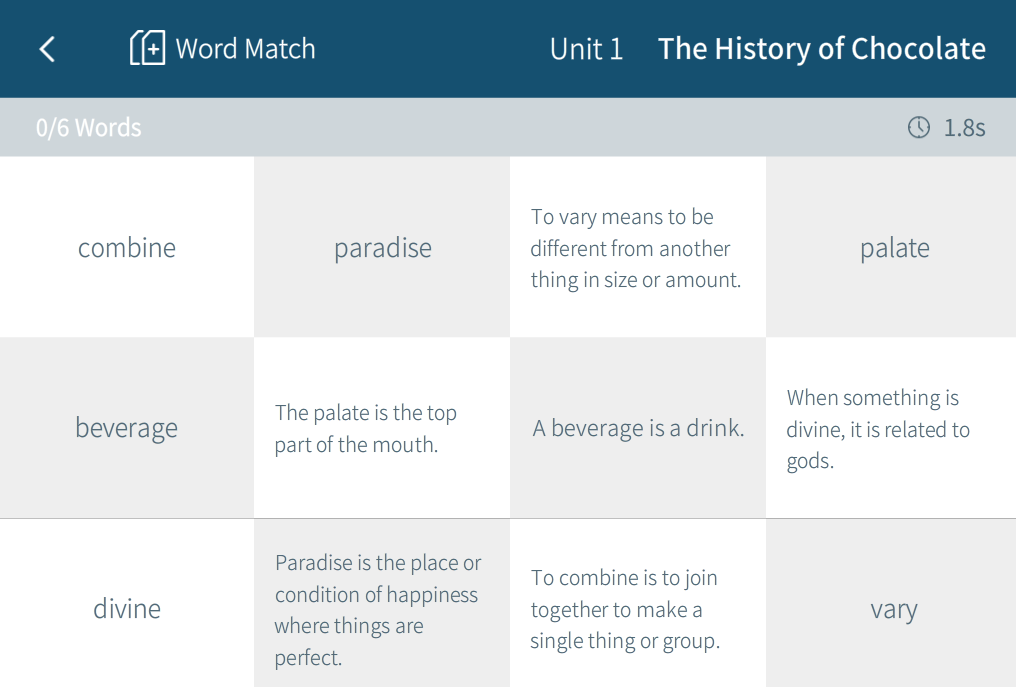Select definition 'To vary means to be different'
This screenshot has width=1016, height=687.
tap(638, 248)
